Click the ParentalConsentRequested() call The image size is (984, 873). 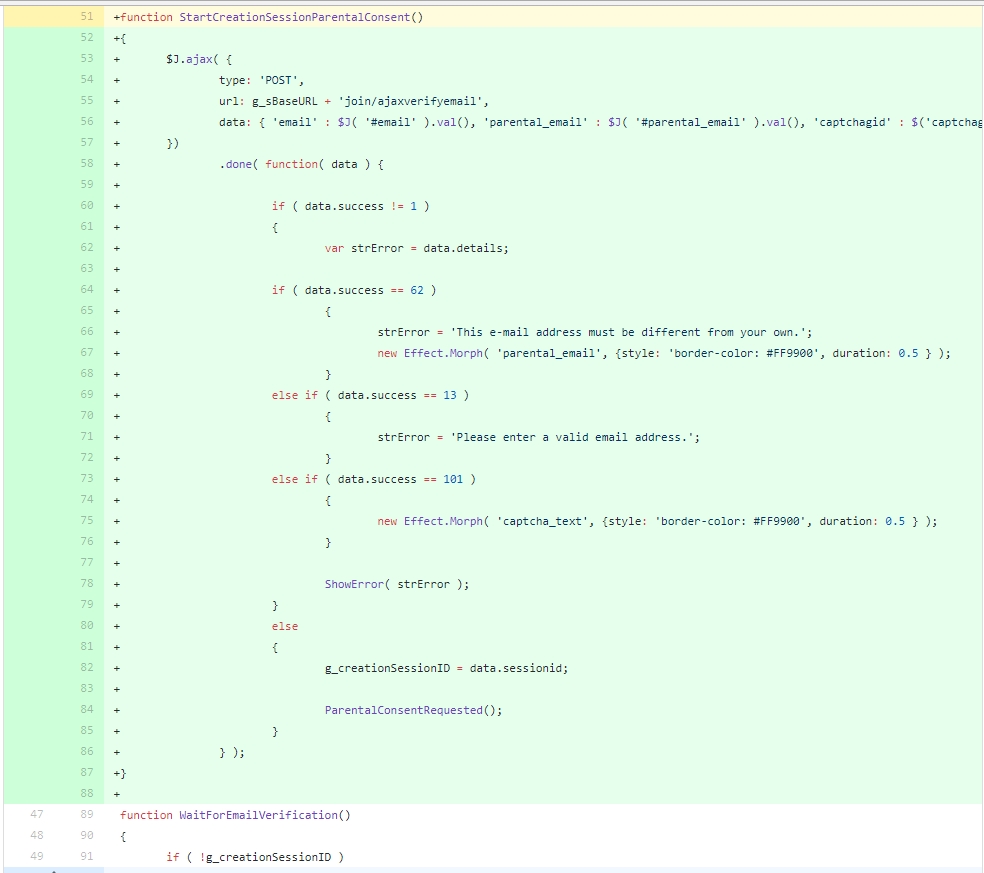point(410,710)
